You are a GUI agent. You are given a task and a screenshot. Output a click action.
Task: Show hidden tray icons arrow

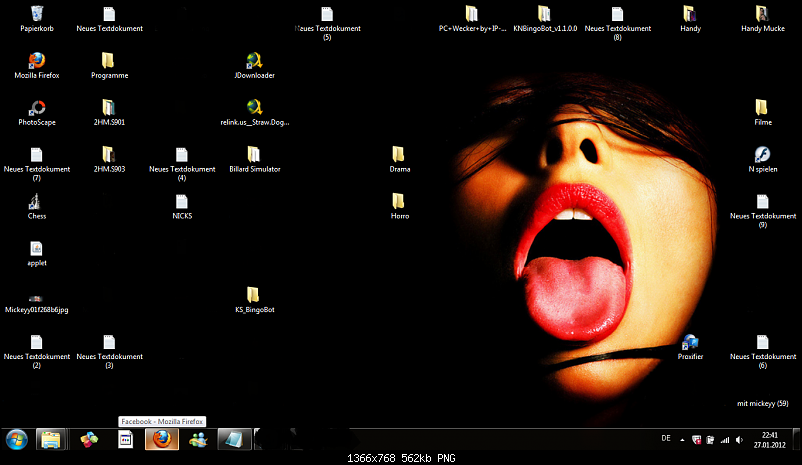(x=682, y=440)
